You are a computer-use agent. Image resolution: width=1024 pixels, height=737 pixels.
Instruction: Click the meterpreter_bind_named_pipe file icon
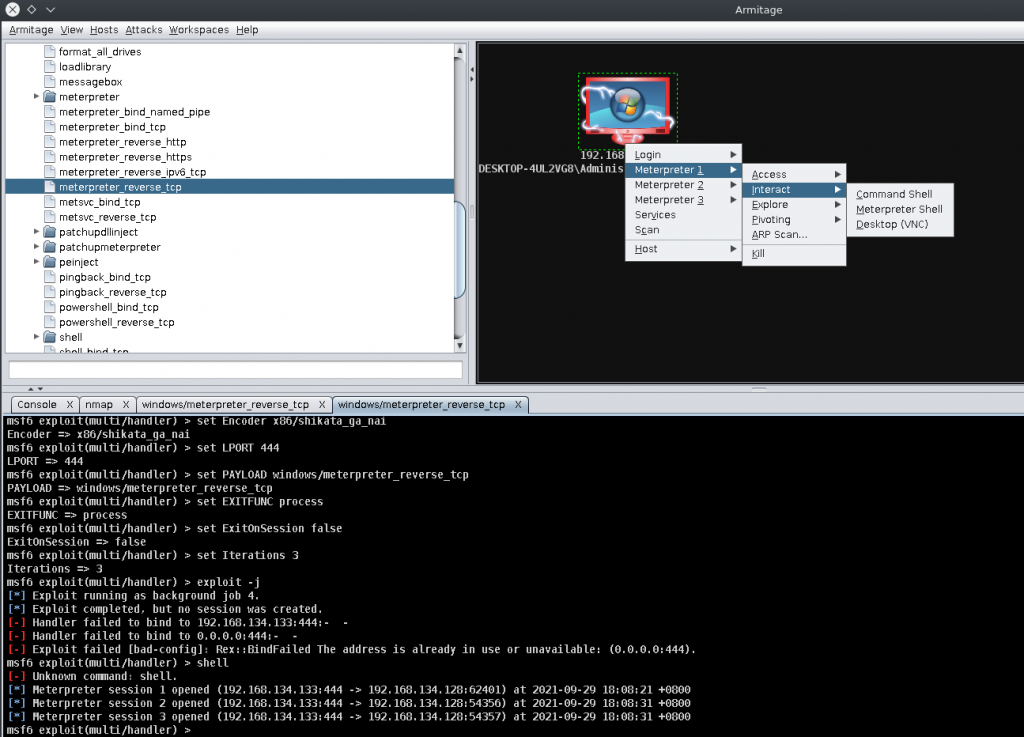click(x=50, y=112)
